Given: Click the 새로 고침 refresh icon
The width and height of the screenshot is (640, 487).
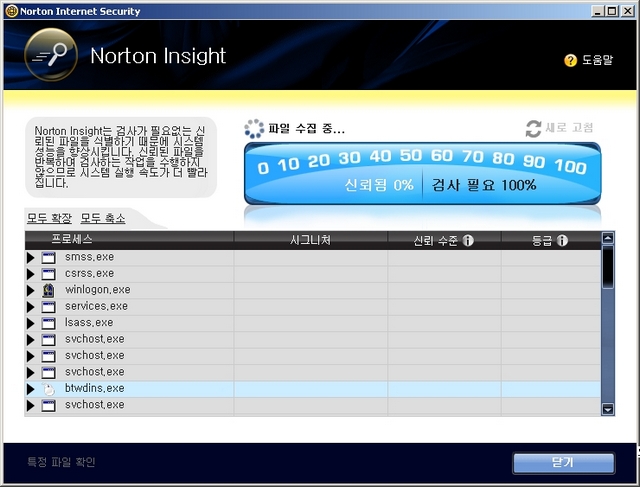Looking at the screenshot, I should click(533, 129).
